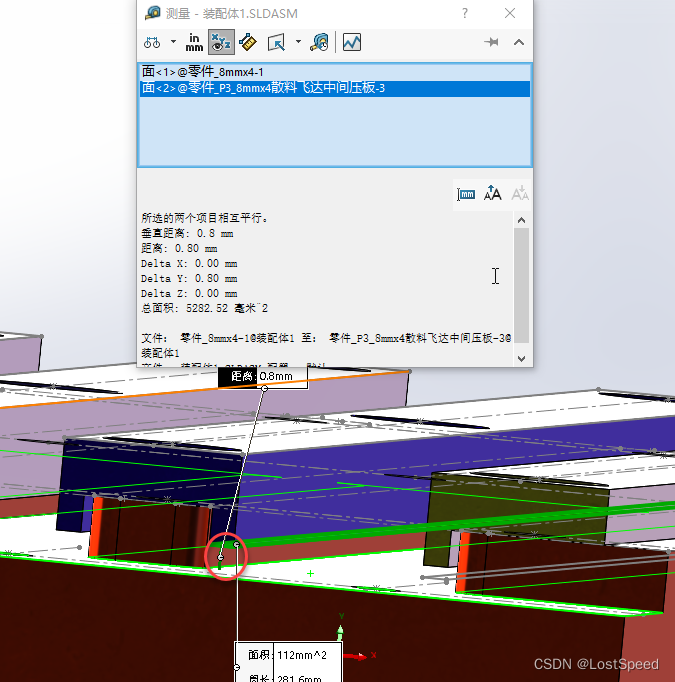
Task: Open units/precision (in mm) settings
Action: (x=194, y=42)
